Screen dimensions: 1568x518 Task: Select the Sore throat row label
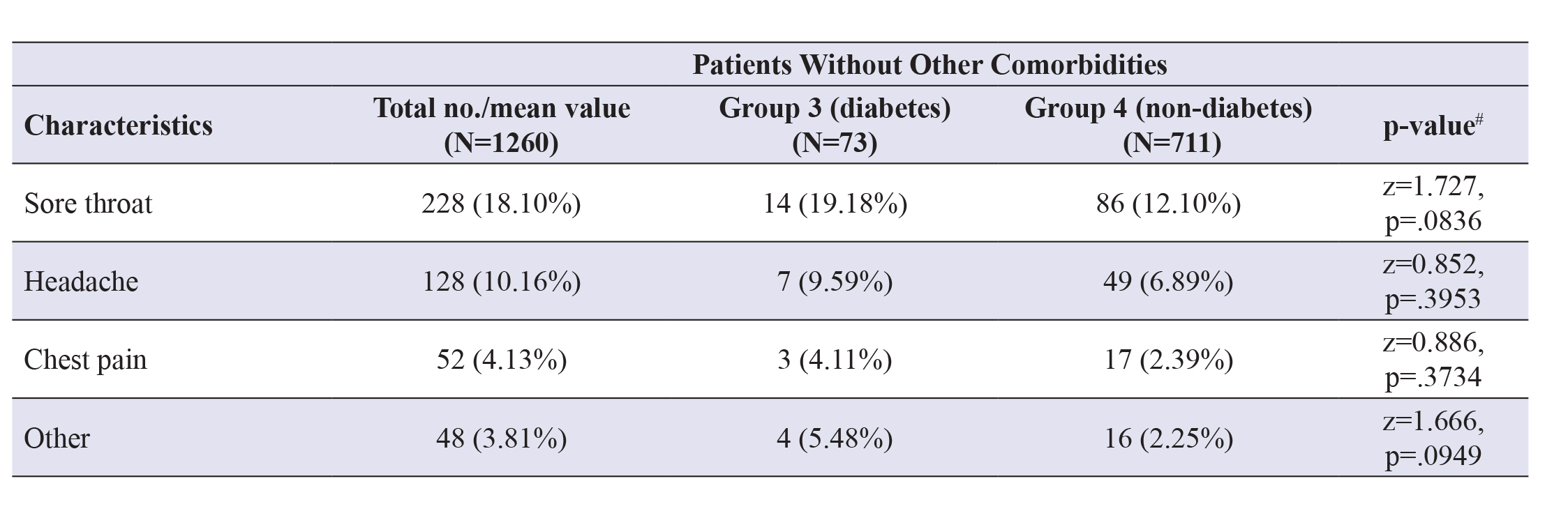click(88, 204)
